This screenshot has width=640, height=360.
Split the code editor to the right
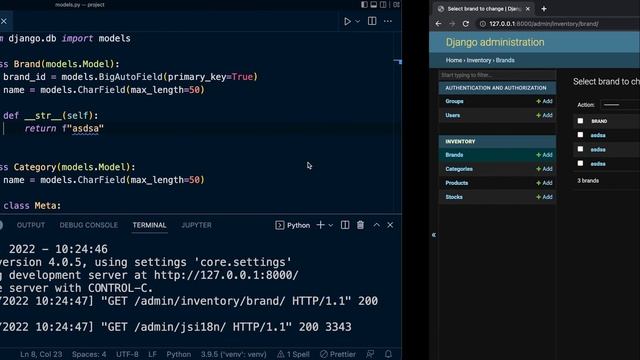(372, 21)
